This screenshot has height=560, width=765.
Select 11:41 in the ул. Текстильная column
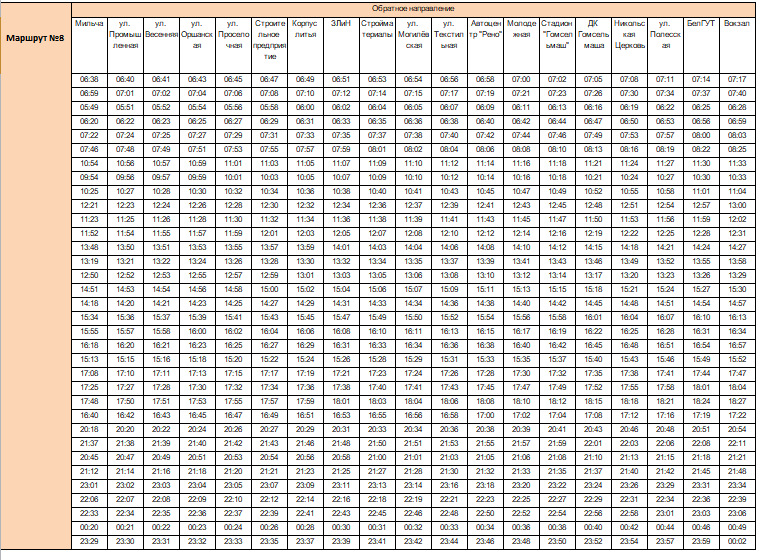click(449, 220)
